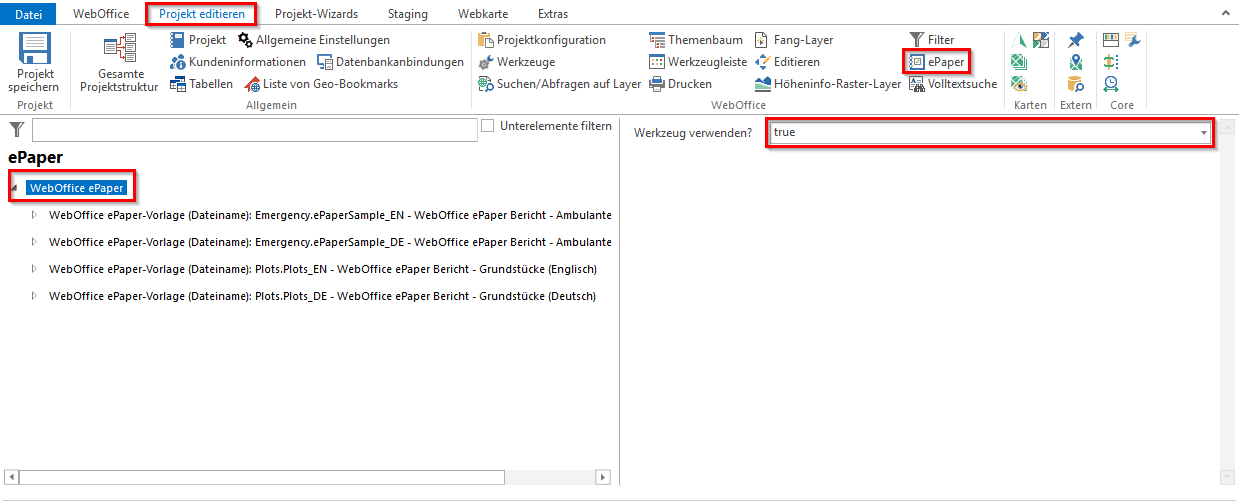Click the properties panel's vertical scrollbar down arrow
1239x502 pixels.
click(1227, 477)
